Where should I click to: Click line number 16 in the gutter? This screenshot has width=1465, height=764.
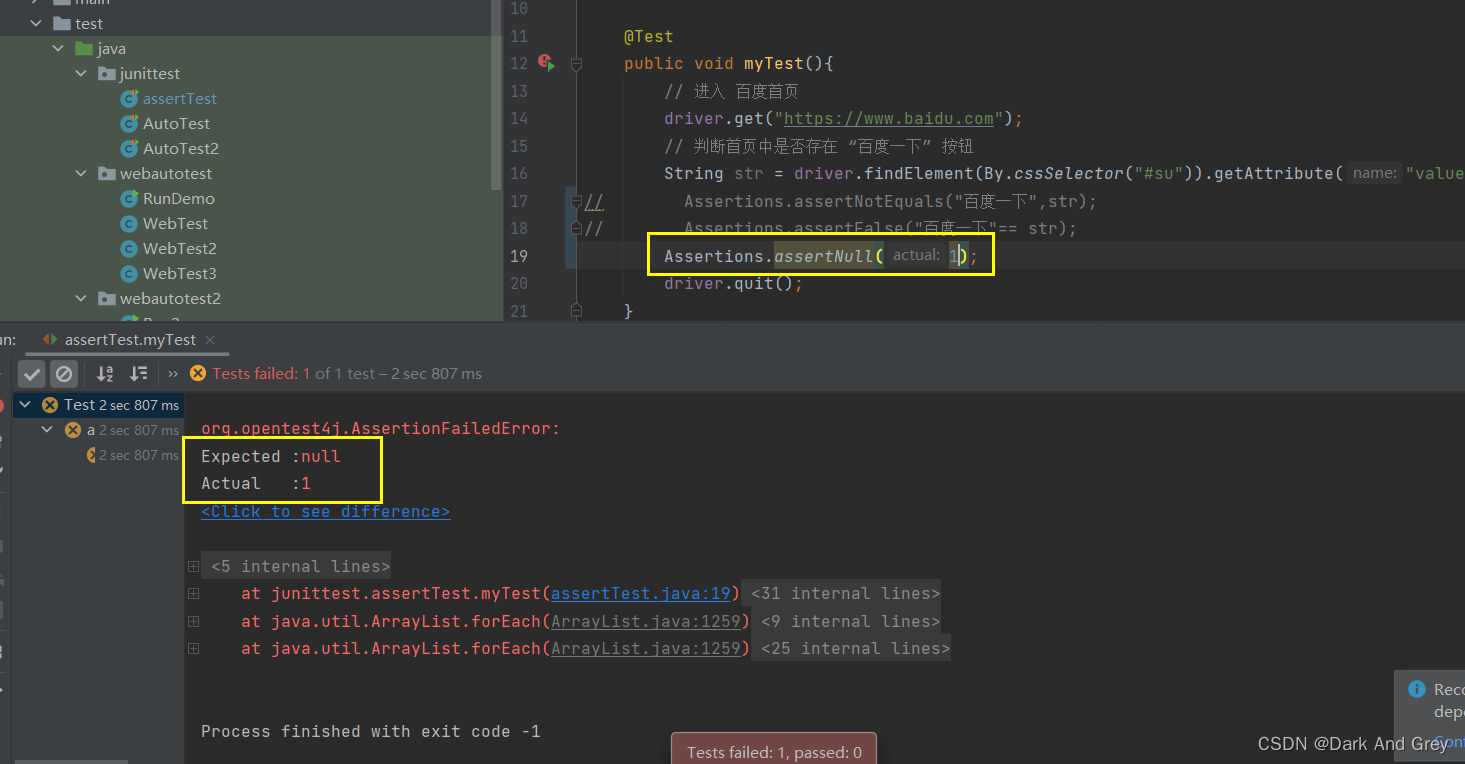[518, 174]
